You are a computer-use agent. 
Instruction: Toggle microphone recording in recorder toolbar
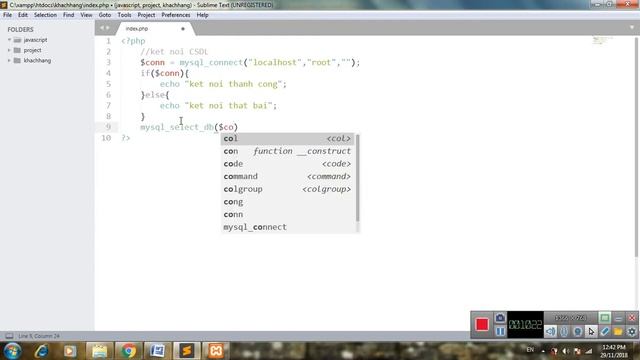click(x=564, y=331)
